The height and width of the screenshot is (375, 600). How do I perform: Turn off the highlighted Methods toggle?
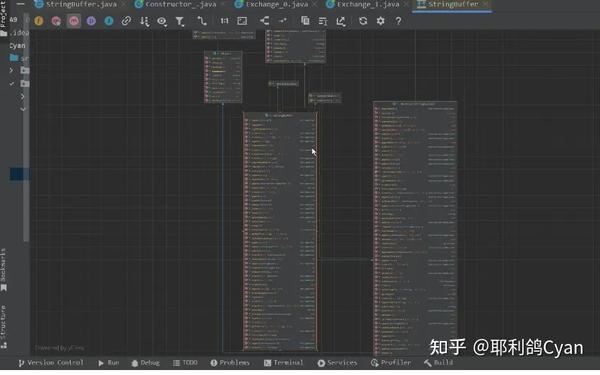coord(74,21)
